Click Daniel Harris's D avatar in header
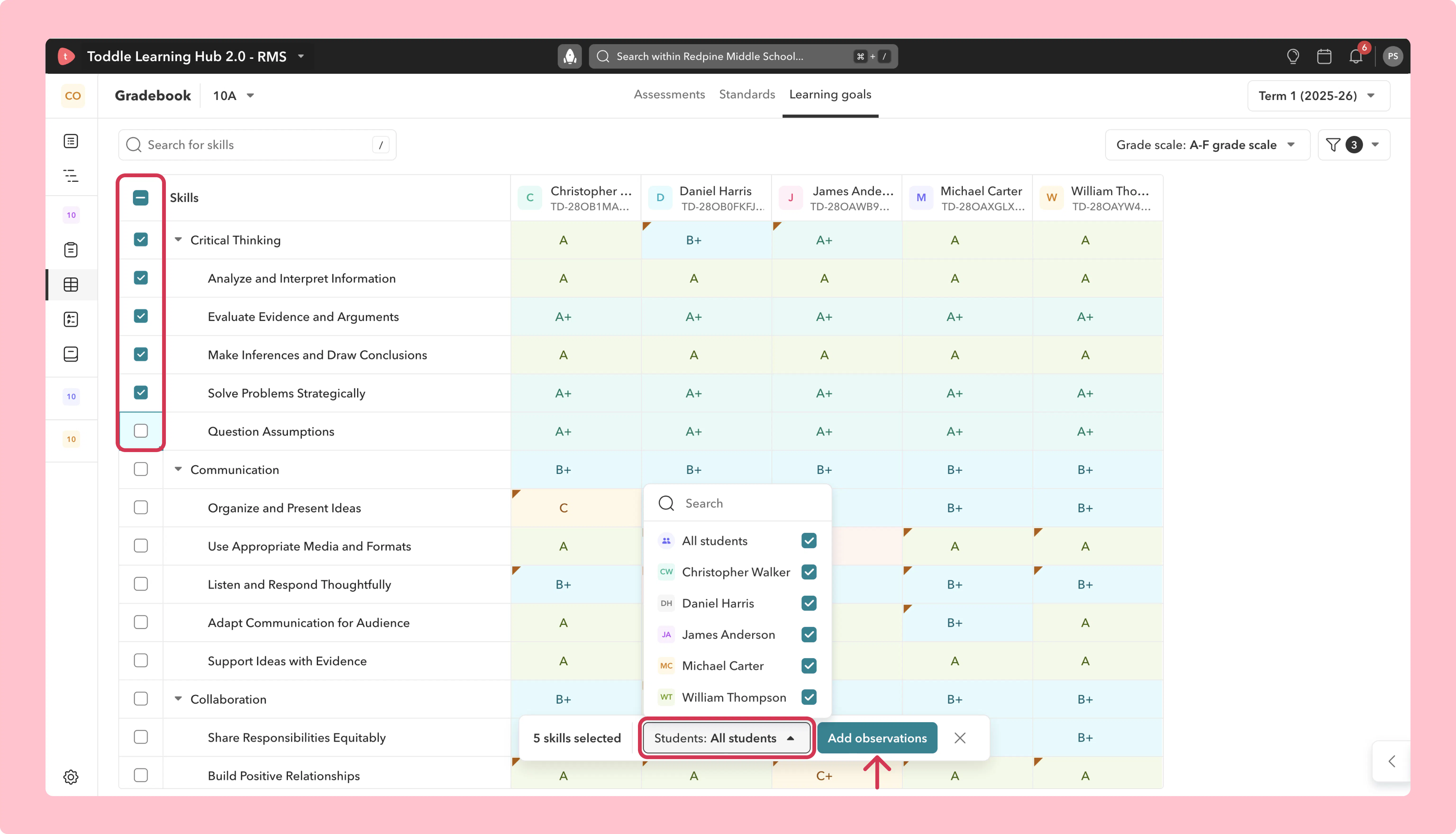Screen dimensions: 1456x834 click(660, 198)
